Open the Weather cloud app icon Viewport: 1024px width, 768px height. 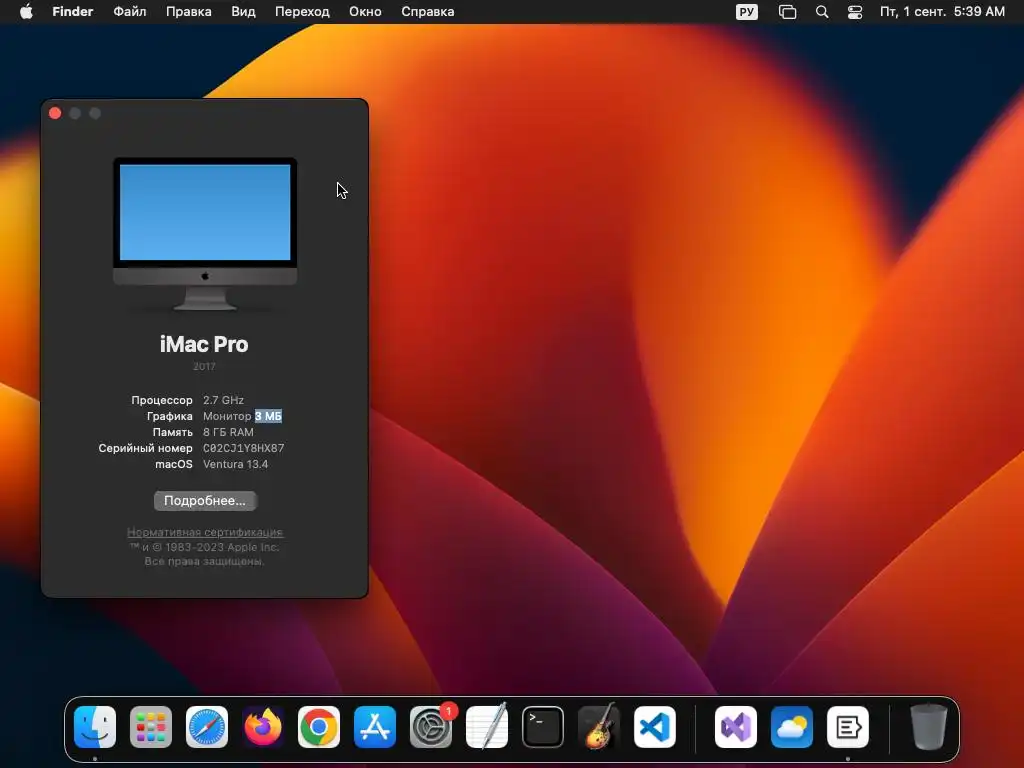click(x=792, y=727)
